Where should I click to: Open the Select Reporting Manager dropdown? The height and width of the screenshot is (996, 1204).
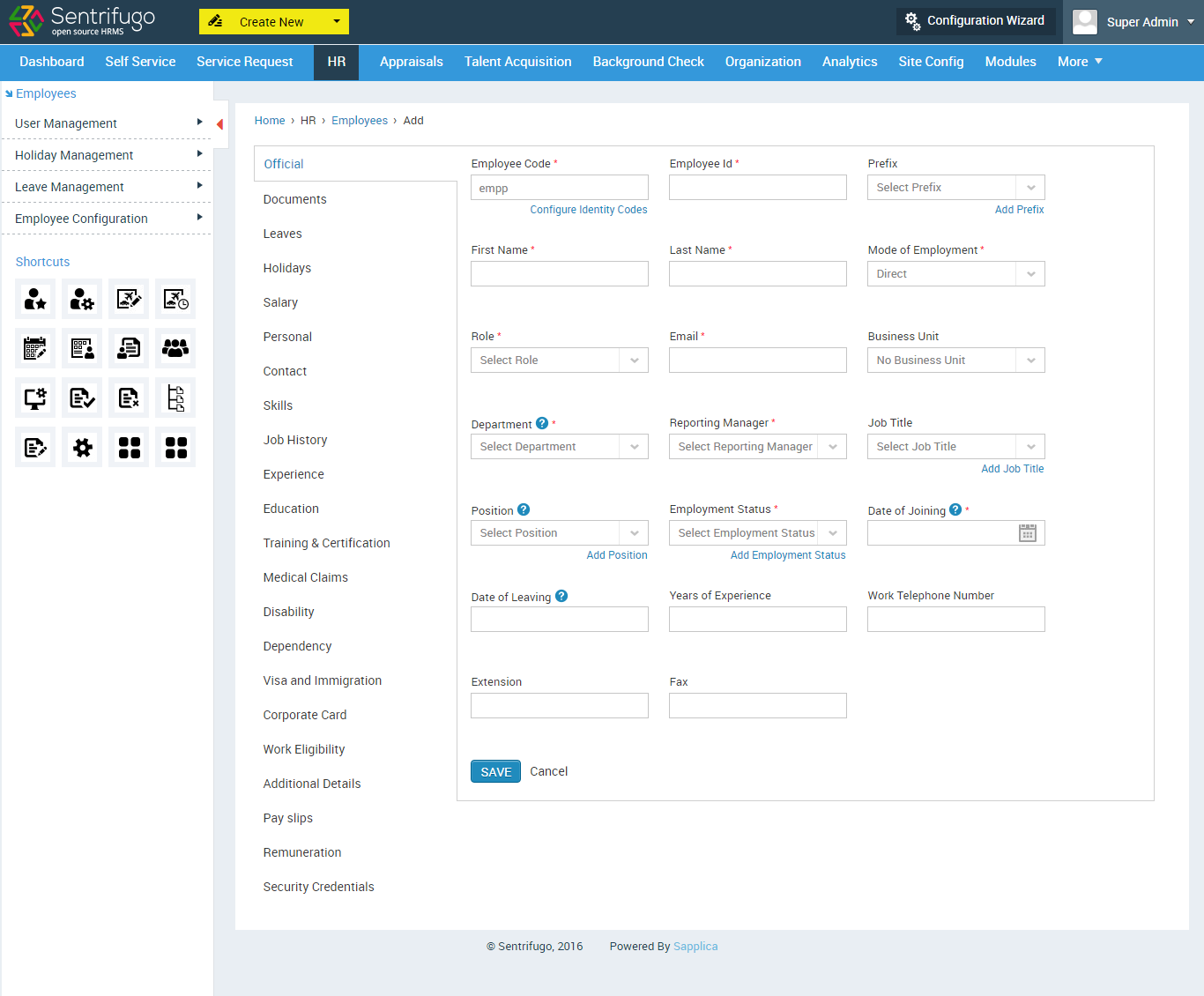point(758,447)
